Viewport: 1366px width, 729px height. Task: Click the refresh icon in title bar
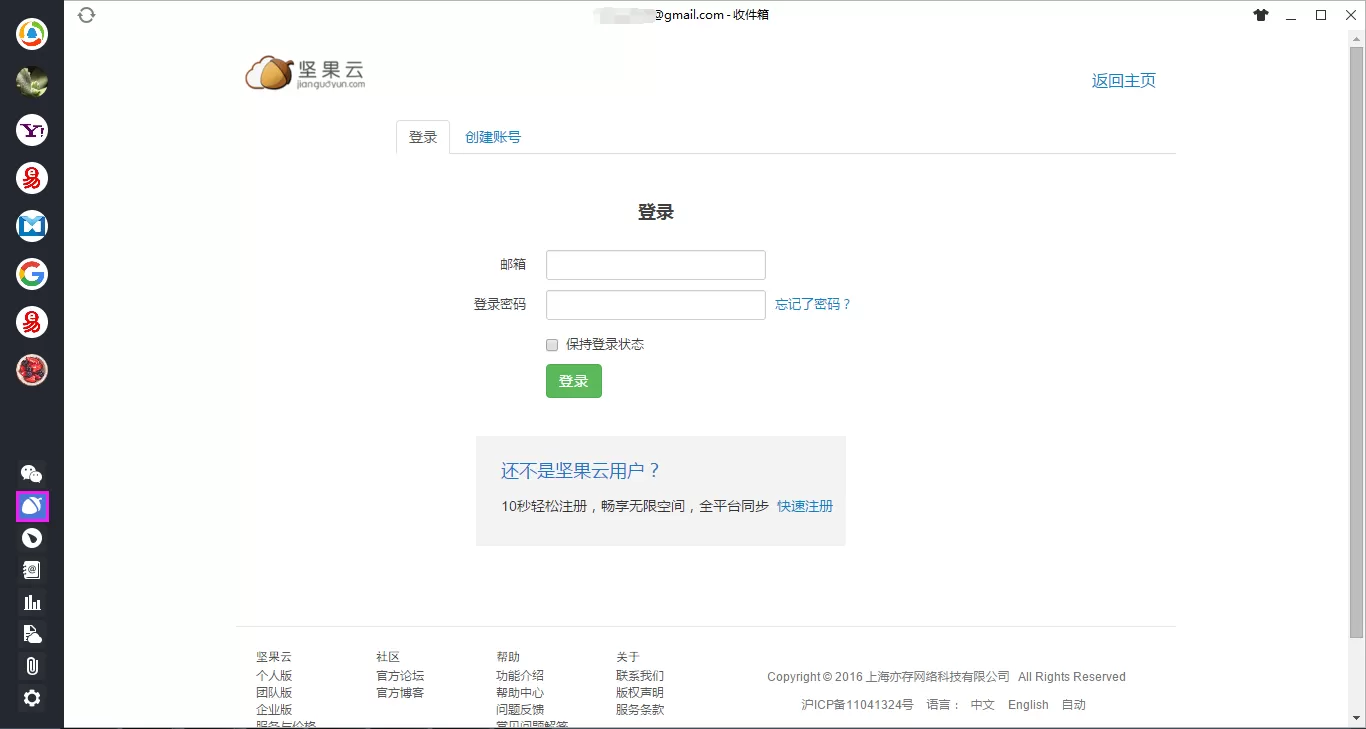coord(86,15)
